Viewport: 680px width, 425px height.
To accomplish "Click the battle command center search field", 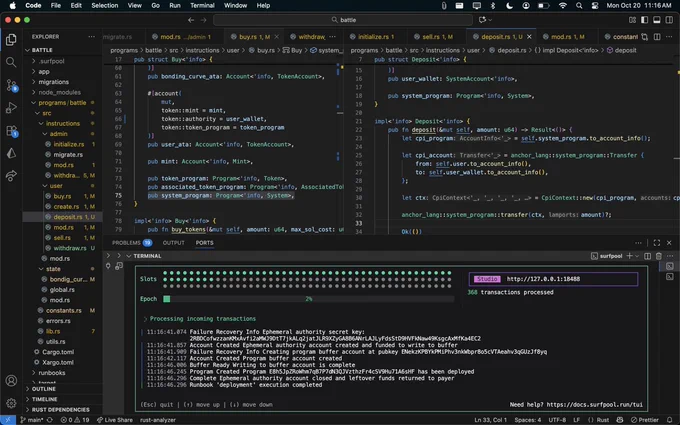I will point(343,20).
